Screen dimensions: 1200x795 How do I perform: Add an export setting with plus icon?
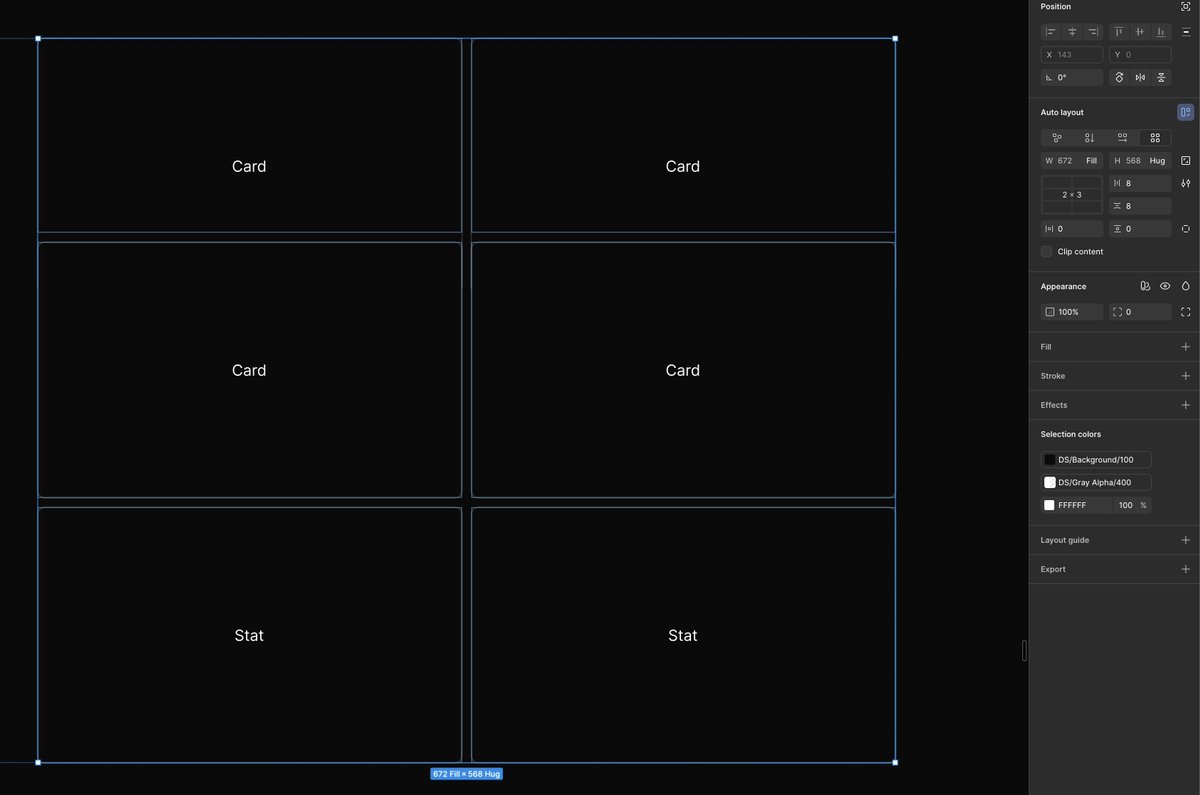(1186, 569)
